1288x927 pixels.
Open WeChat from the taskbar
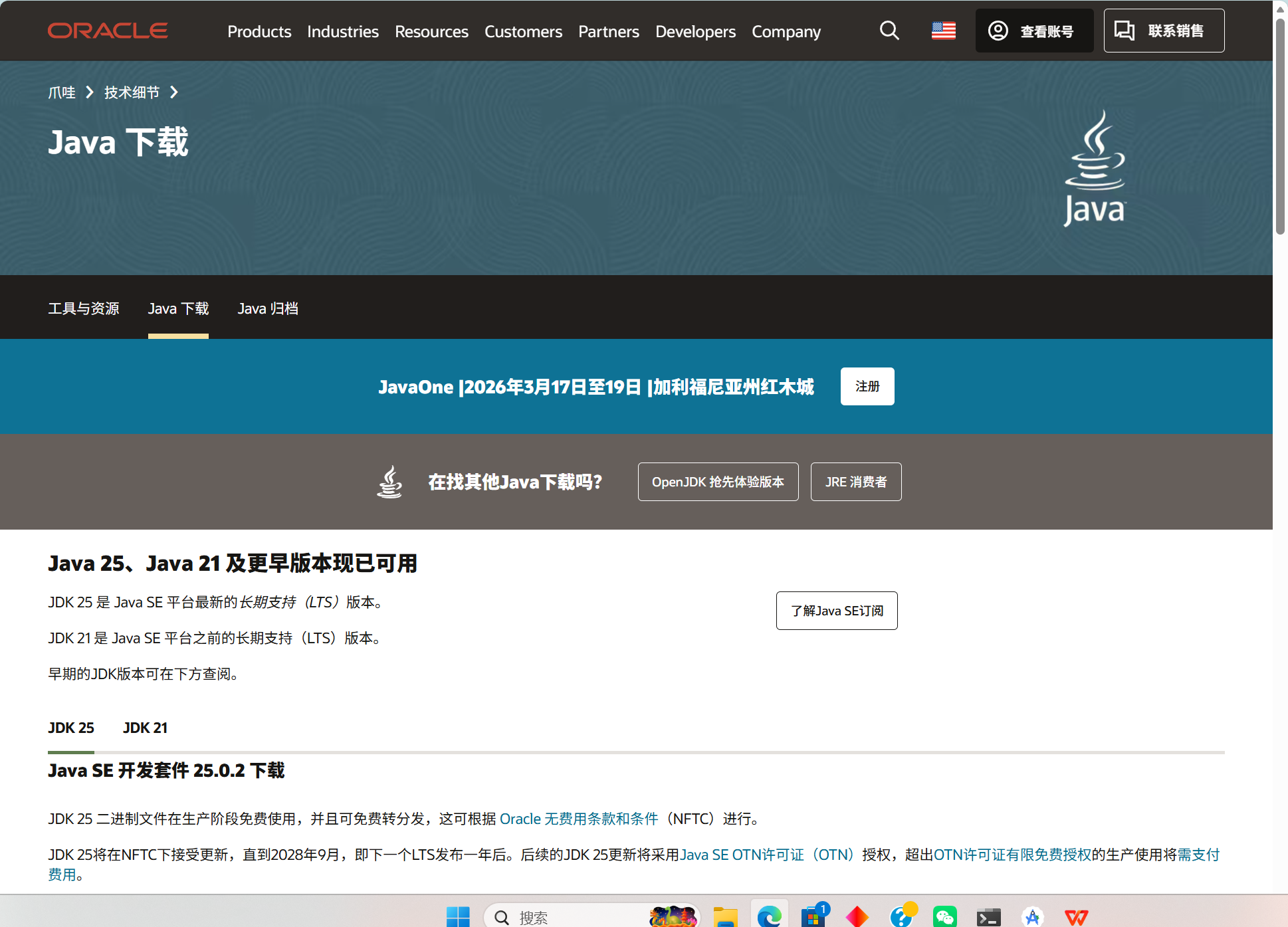(x=944, y=916)
